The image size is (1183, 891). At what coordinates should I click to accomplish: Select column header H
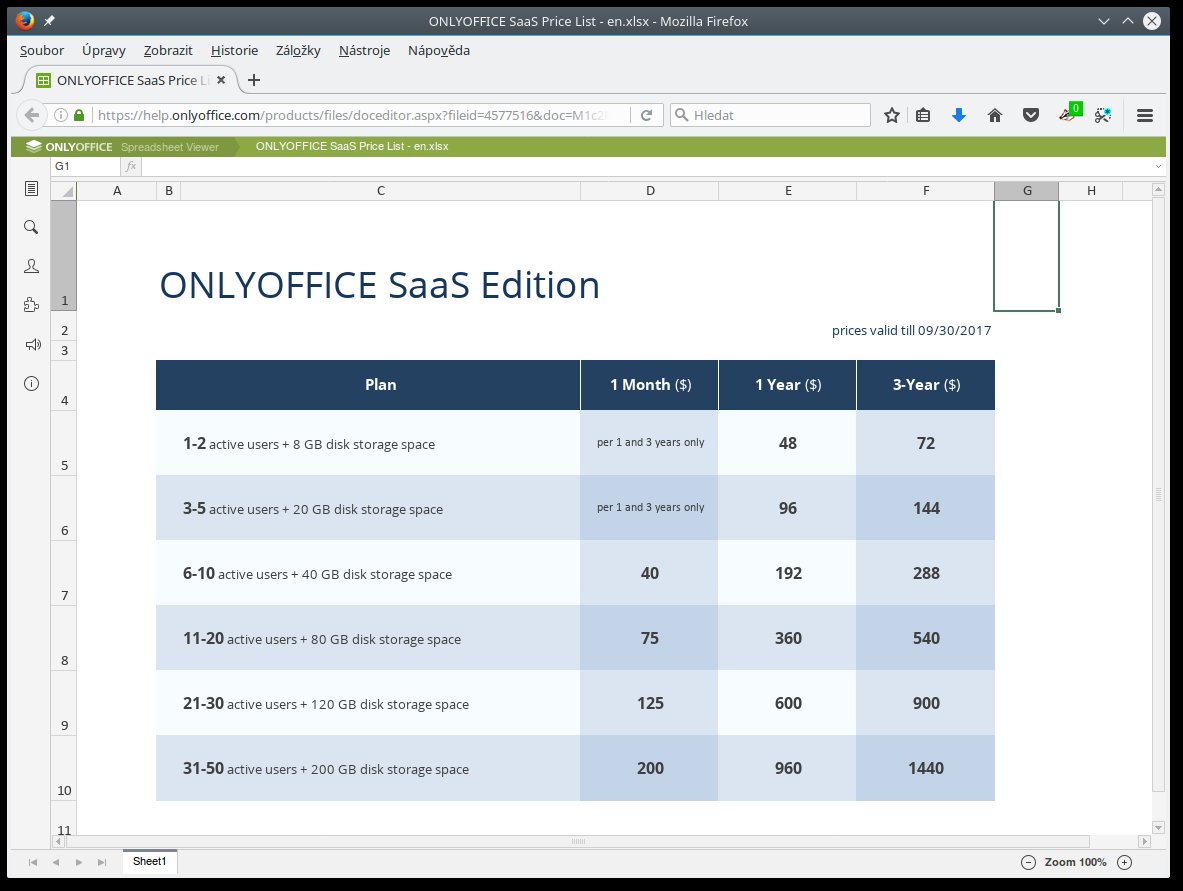coord(1091,191)
